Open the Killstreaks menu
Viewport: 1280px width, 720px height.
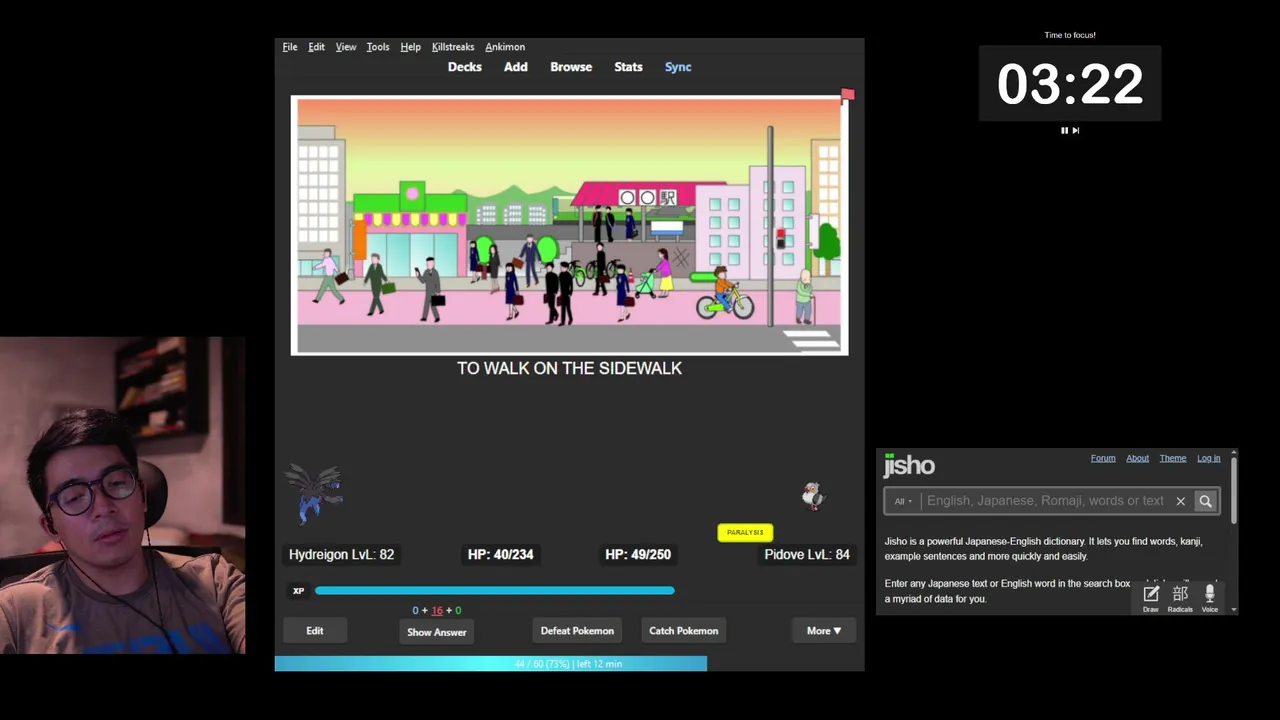click(x=453, y=47)
